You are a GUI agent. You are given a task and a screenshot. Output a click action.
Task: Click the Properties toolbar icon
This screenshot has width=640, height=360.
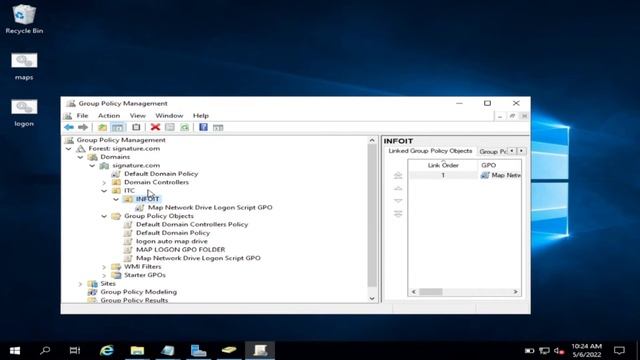(170, 127)
